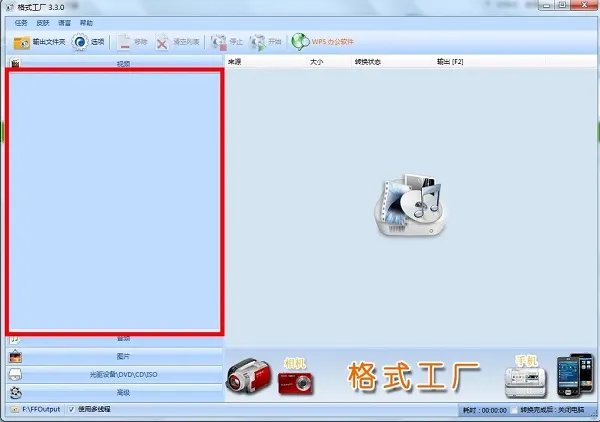Click the video clapperboard icon
The width and height of the screenshot is (600, 422).
tap(15, 63)
